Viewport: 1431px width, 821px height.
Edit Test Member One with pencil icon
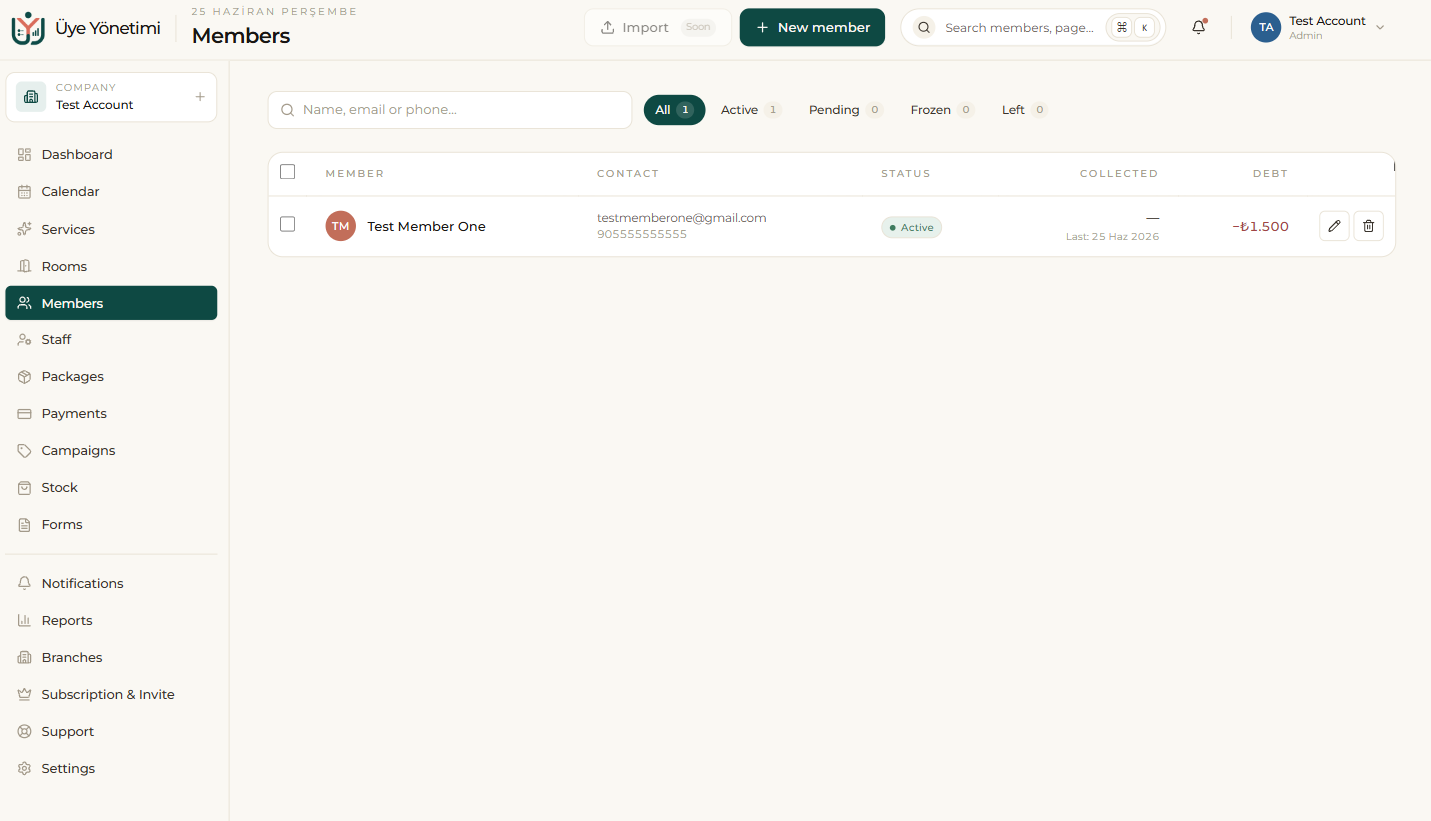[1334, 226]
